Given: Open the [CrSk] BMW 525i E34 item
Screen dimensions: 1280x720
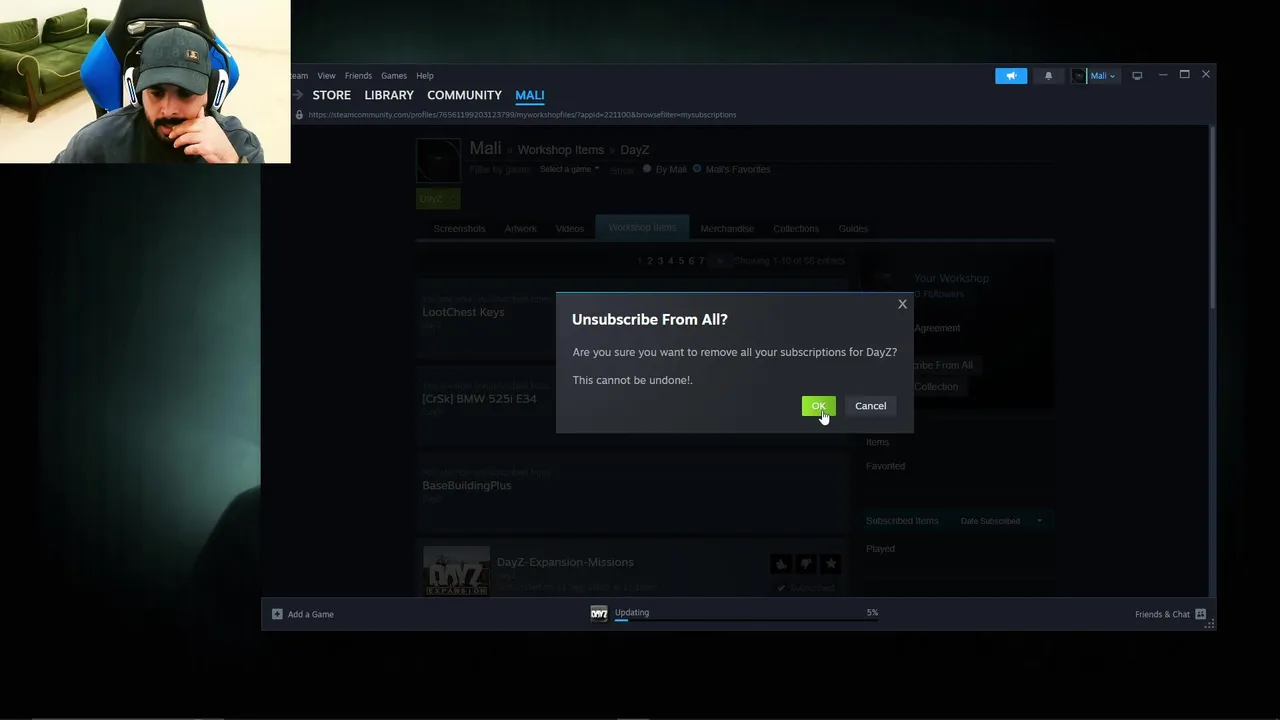Looking at the screenshot, I should [x=479, y=399].
